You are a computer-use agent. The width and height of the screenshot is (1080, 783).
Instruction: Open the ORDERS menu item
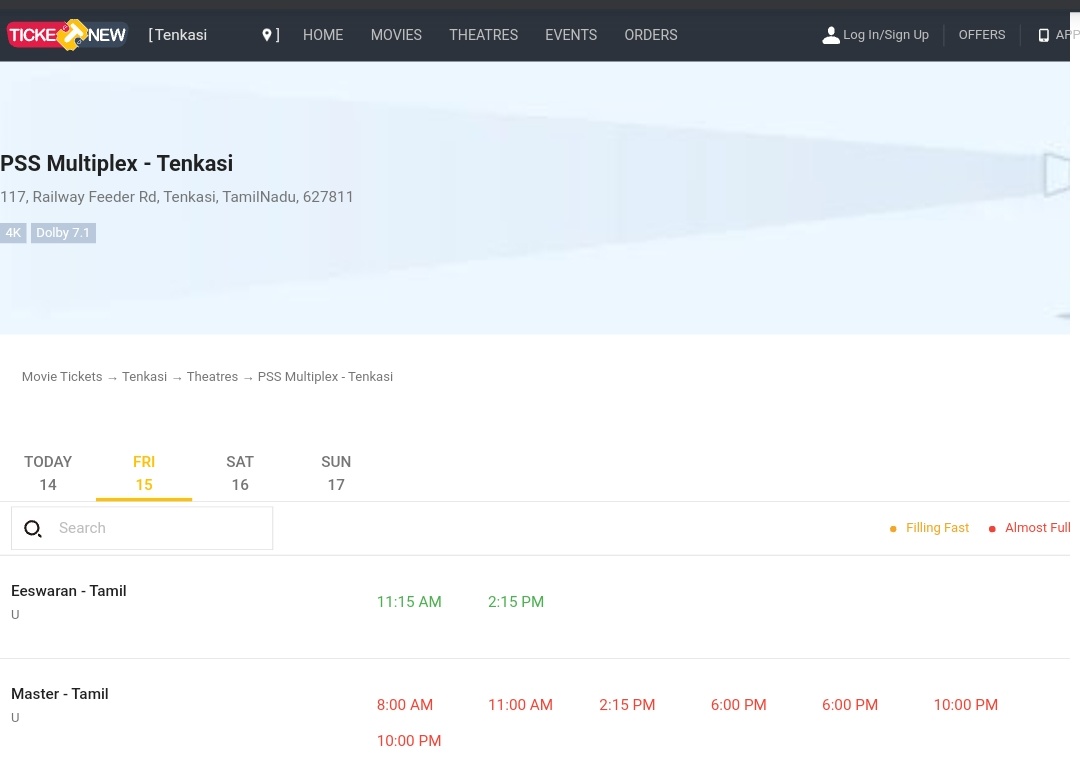click(651, 35)
